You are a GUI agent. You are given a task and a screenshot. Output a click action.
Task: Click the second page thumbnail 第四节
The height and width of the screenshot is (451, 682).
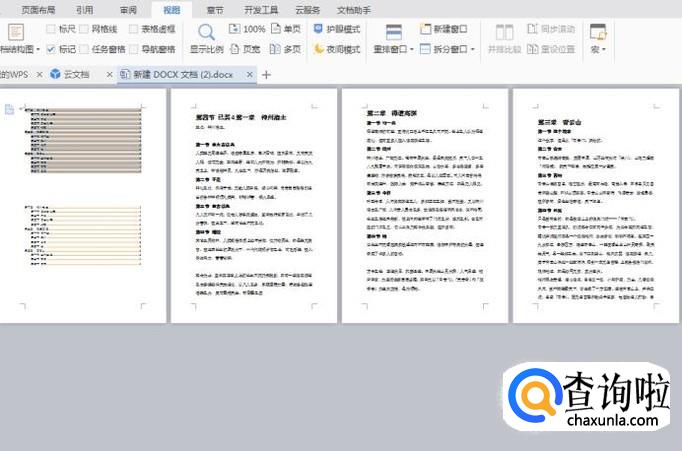coord(254,205)
